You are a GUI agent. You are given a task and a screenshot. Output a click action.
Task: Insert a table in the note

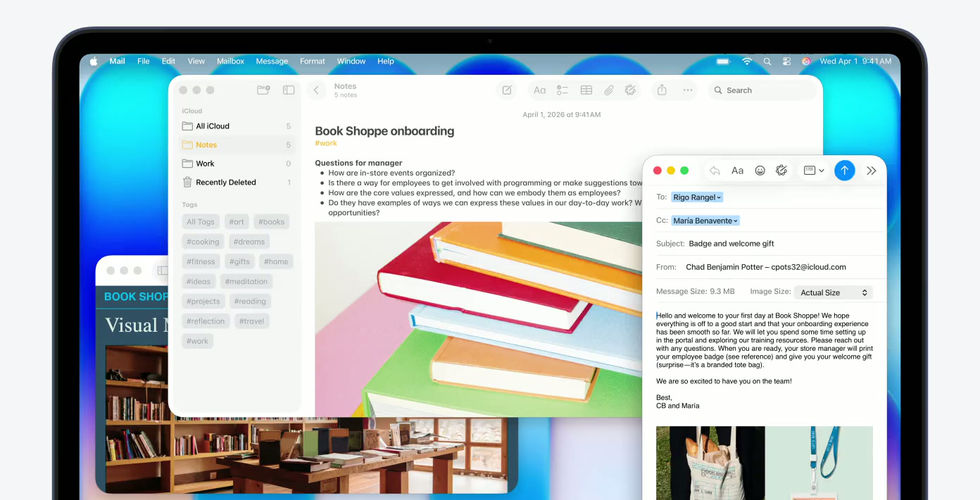(586, 90)
